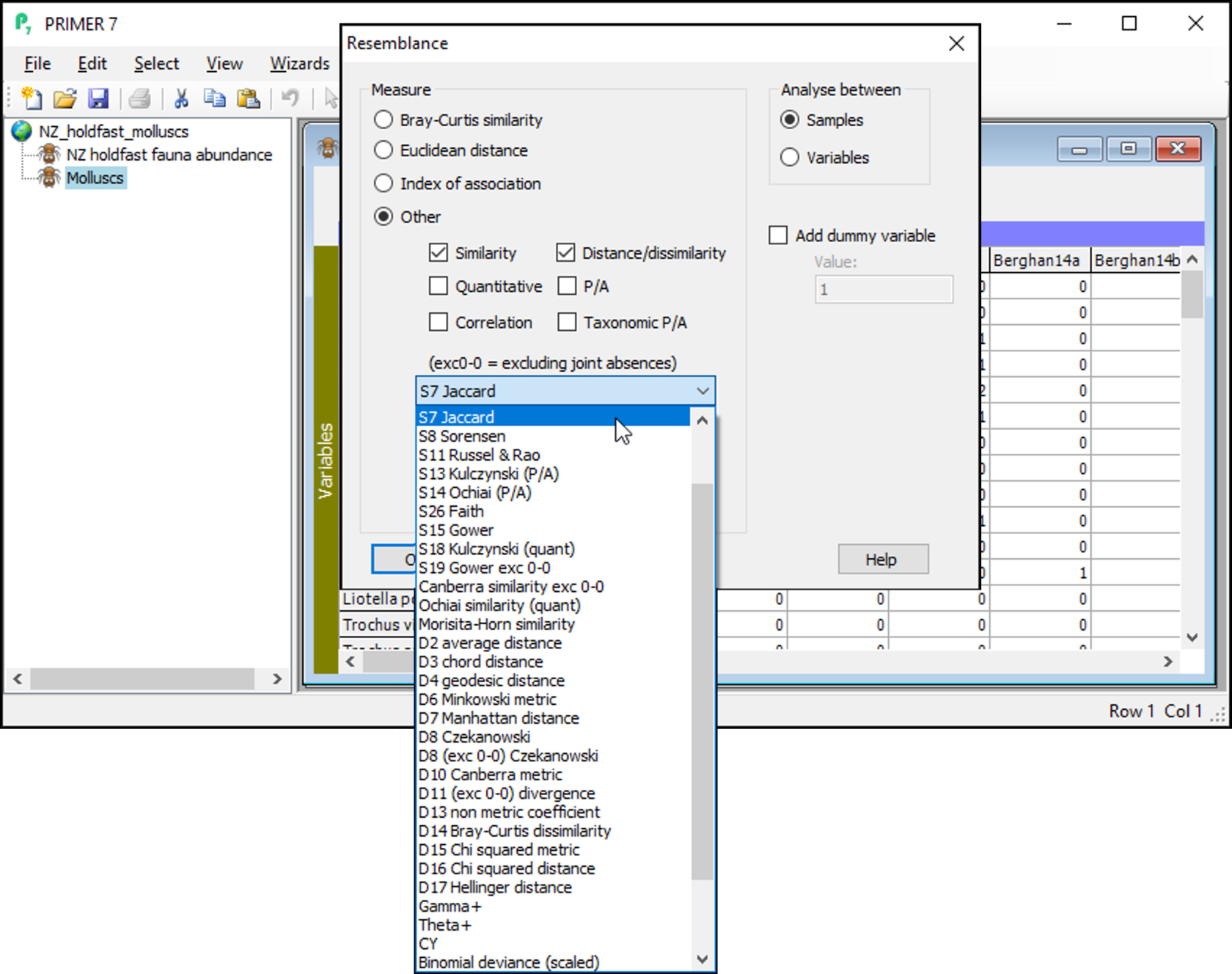Tick the Correlation checkbox
The width and height of the screenshot is (1232, 974).
(x=438, y=322)
